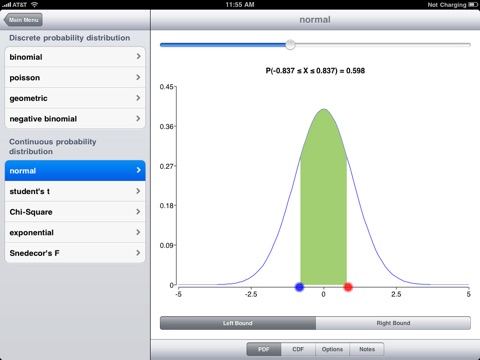Tap the chevron on the Snedecor's F row
The width and height of the screenshot is (480, 360).
click(x=138, y=253)
